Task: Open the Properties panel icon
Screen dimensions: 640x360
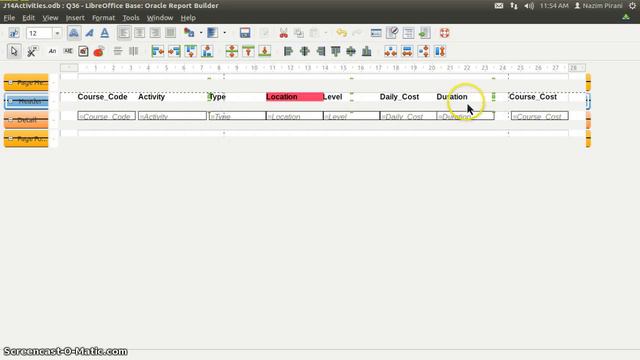Action: coord(392,33)
